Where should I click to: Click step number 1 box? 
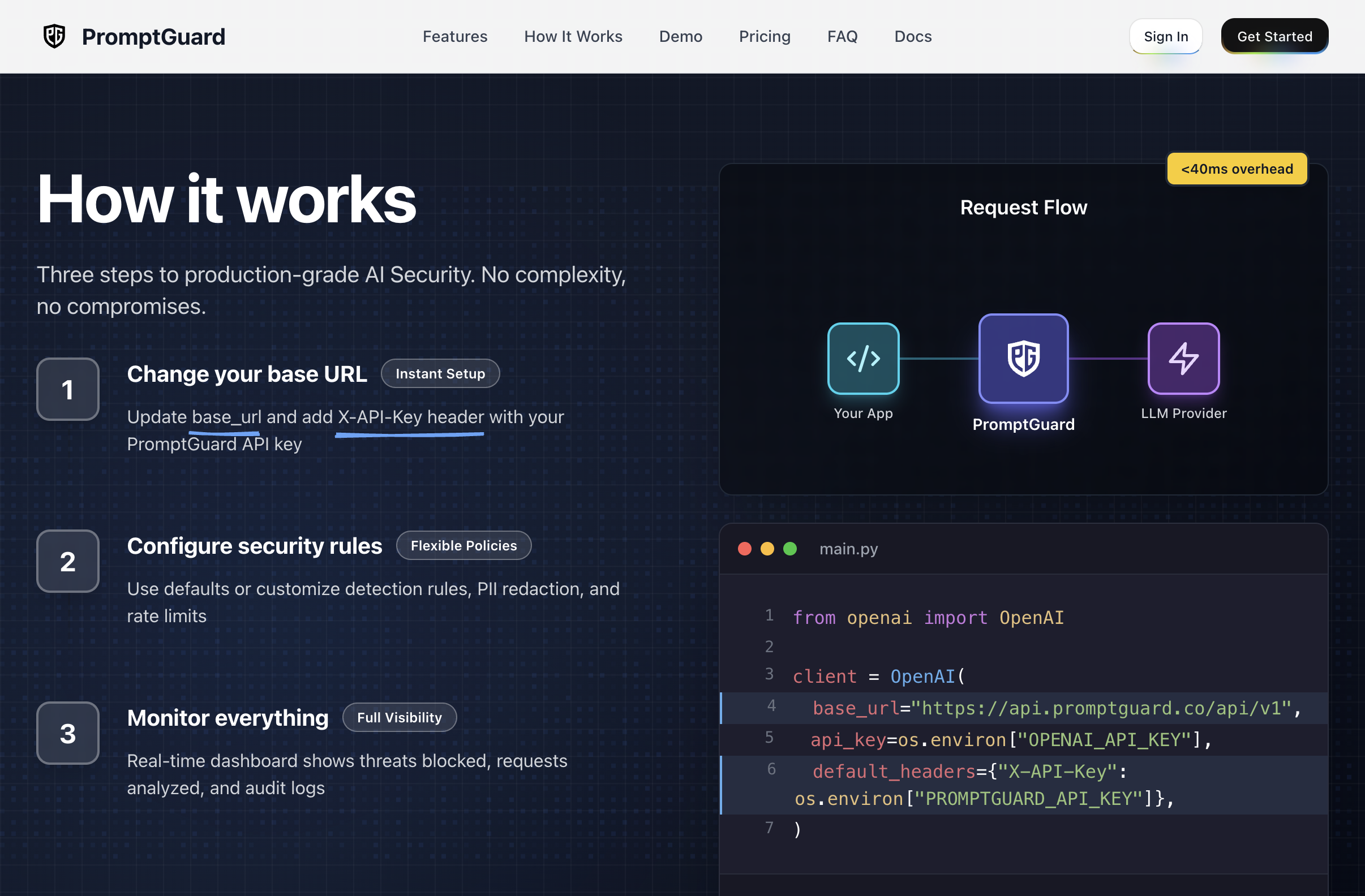67,389
